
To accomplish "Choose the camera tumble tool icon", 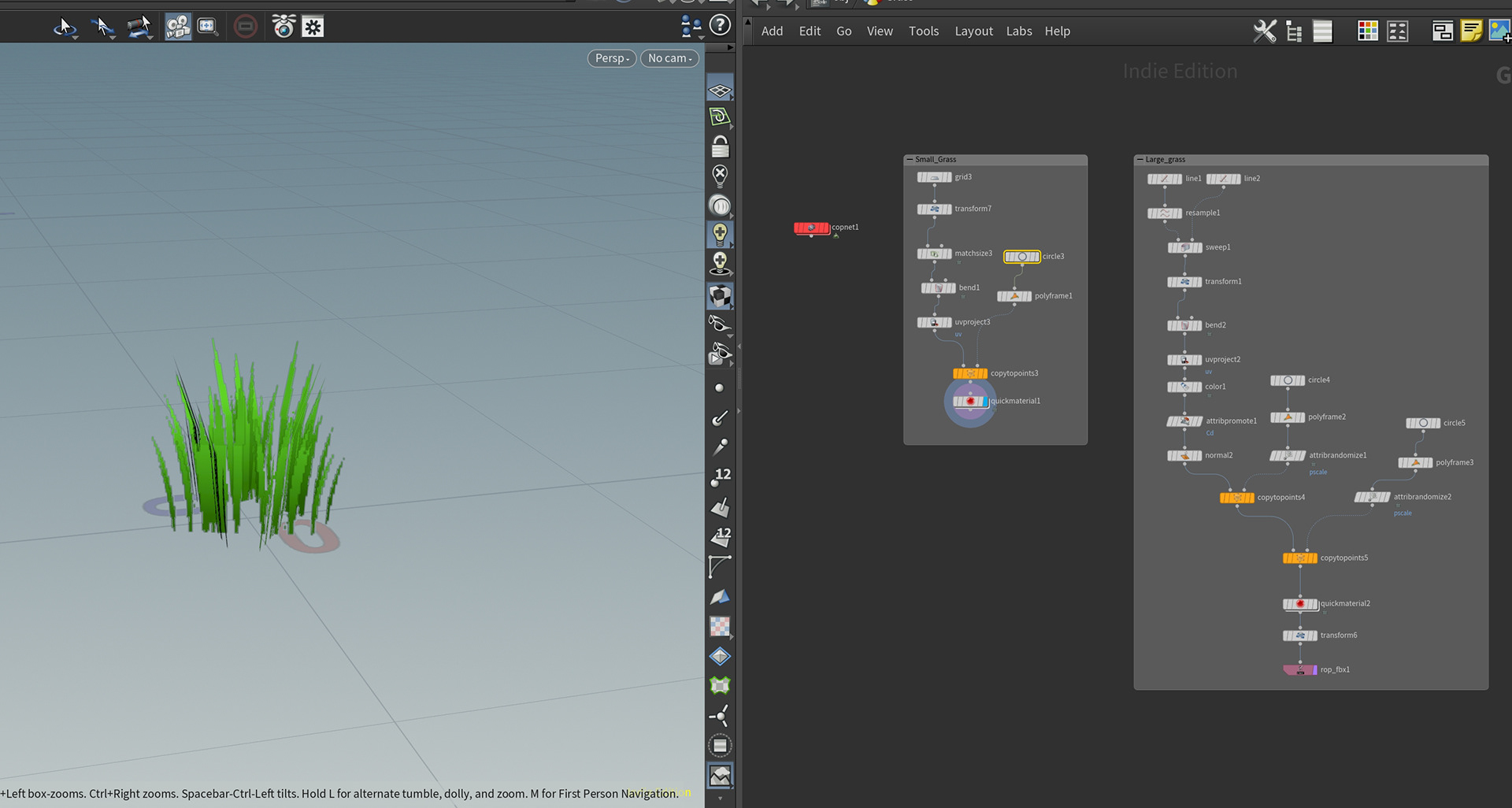I will tap(139, 26).
